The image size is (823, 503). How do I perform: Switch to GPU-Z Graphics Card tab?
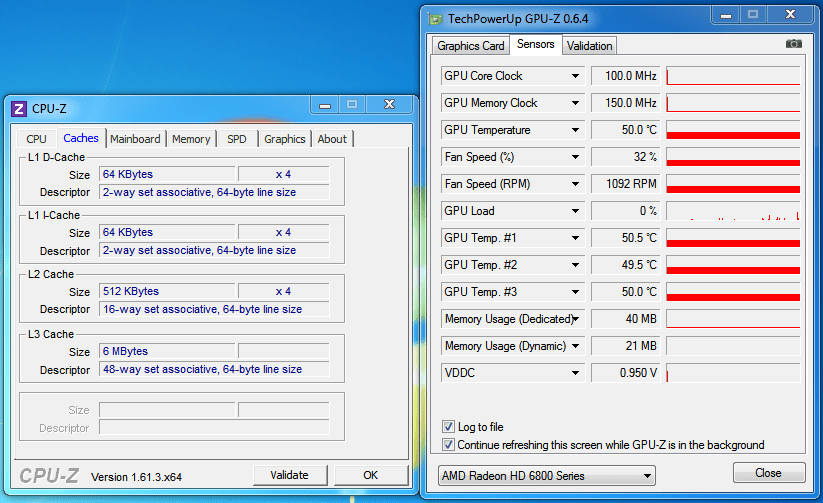[x=471, y=46]
